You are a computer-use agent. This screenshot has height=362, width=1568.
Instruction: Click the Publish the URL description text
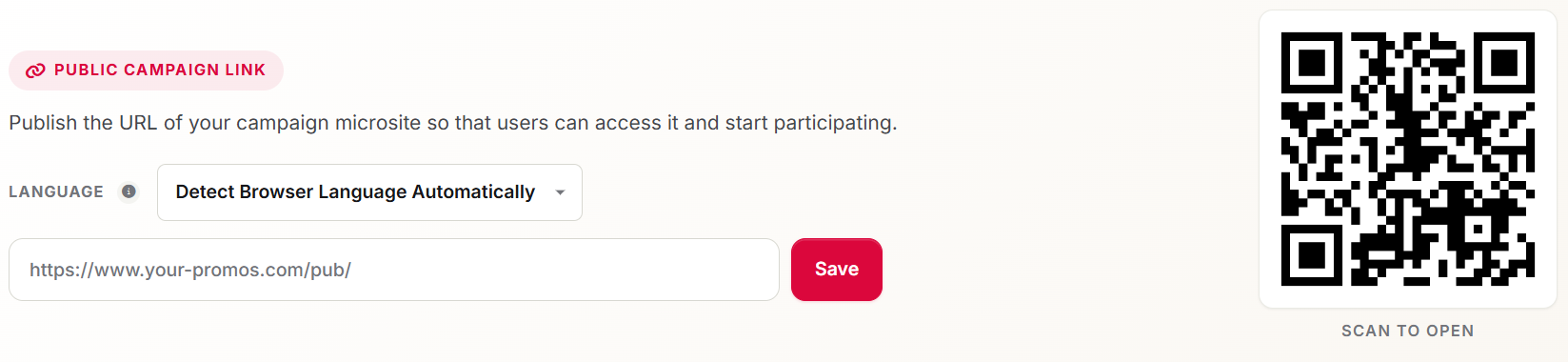pyautogui.click(x=453, y=123)
